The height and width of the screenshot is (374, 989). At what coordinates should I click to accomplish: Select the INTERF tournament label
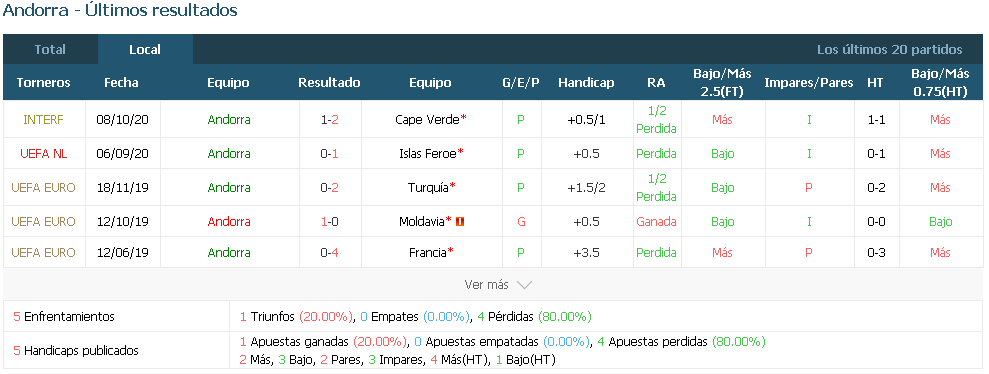click(44, 119)
